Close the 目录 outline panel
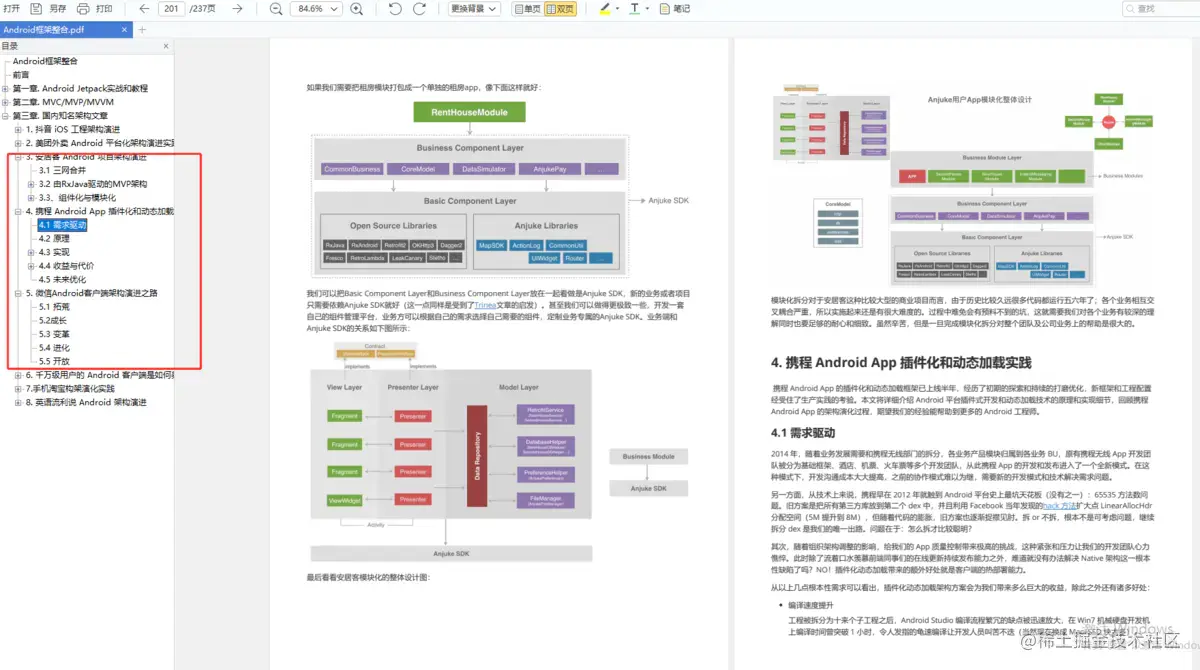The width and height of the screenshot is (1200, 670). pyautogui.click(x=166, y=46)
